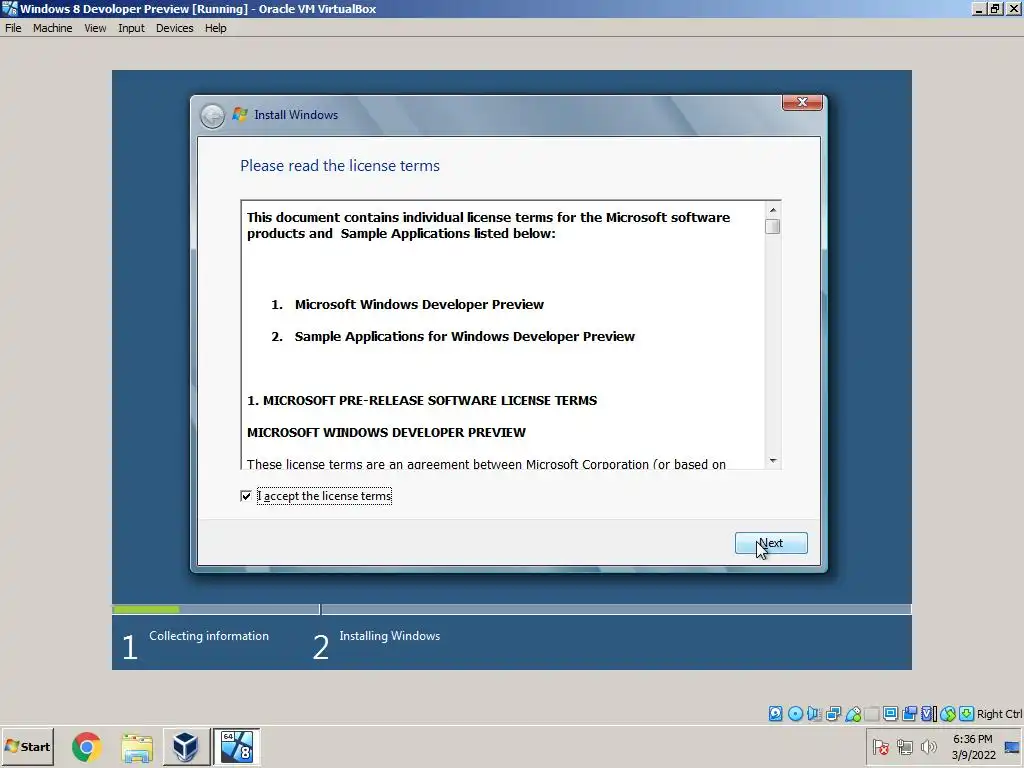This screenshot has height=768, width=1024.
Task: Click 'Please read the license terms' heading
Action: 340,166
